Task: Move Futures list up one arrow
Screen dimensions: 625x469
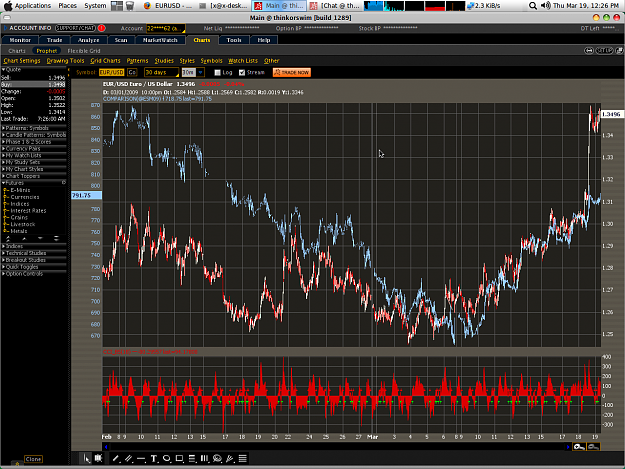Action: click(x=24, y=238)
